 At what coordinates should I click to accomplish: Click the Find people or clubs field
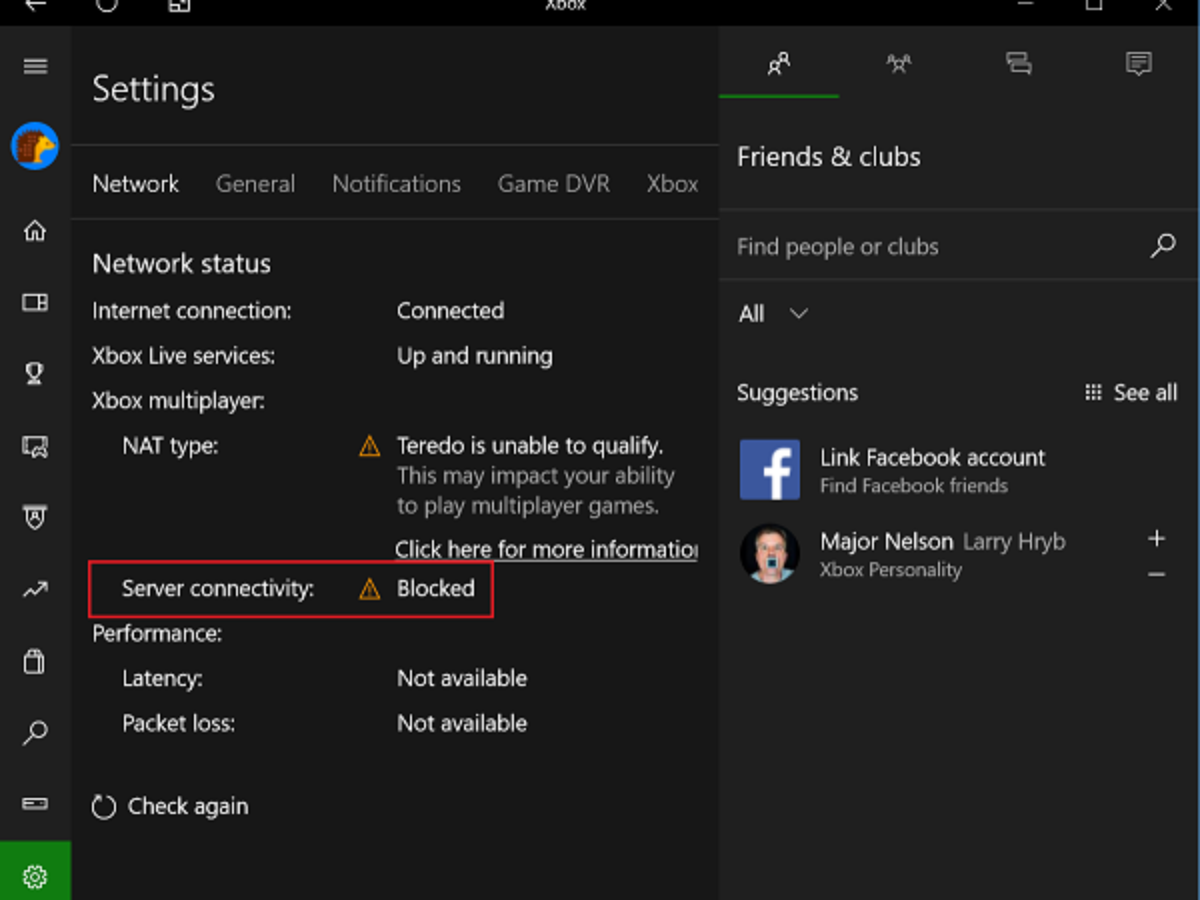[940, 247]
